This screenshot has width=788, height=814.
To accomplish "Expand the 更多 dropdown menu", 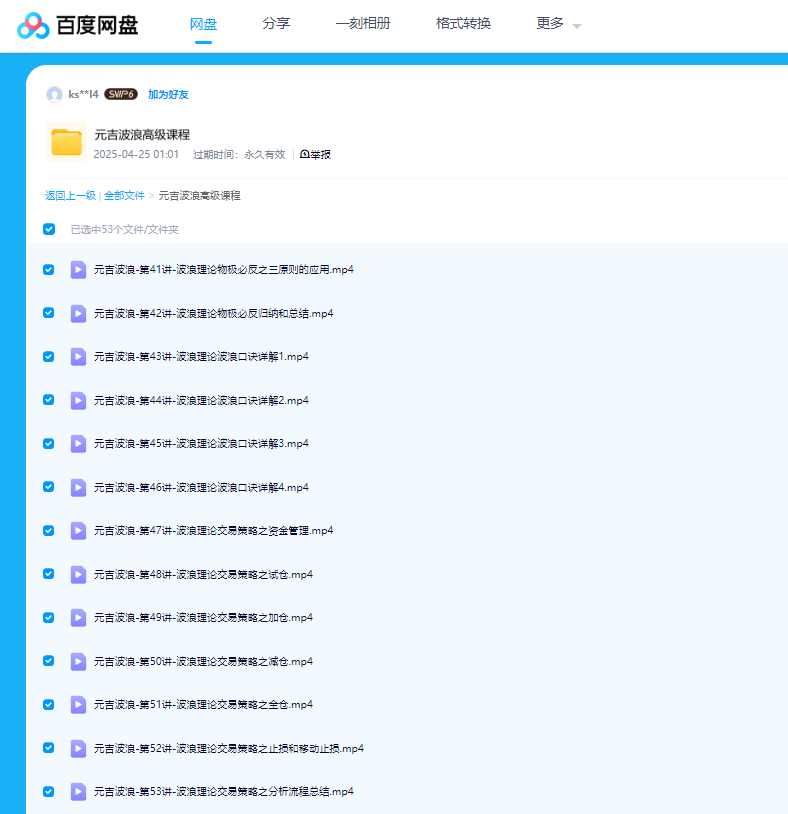I will pos(558,24).
